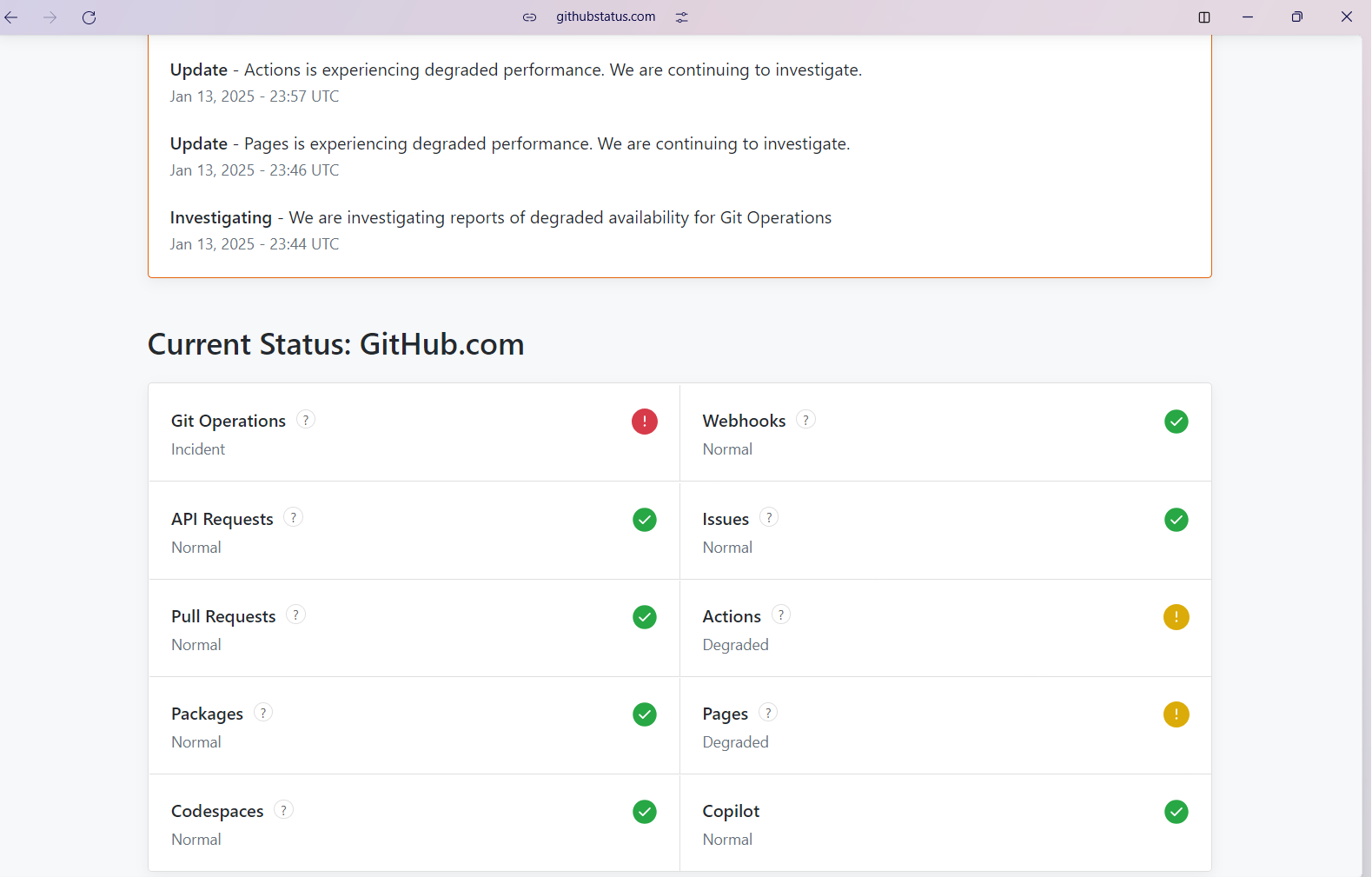Screen dimensions: 1372x877
Task: Open the API Requests help question mark
Action: tap(294, 518)
